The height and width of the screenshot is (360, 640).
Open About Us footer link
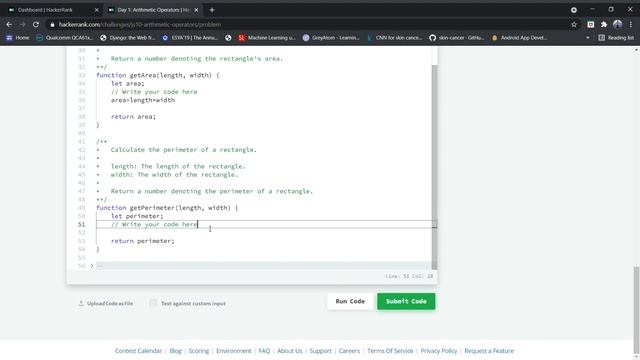pyautogui.click(x=290, y=351)
